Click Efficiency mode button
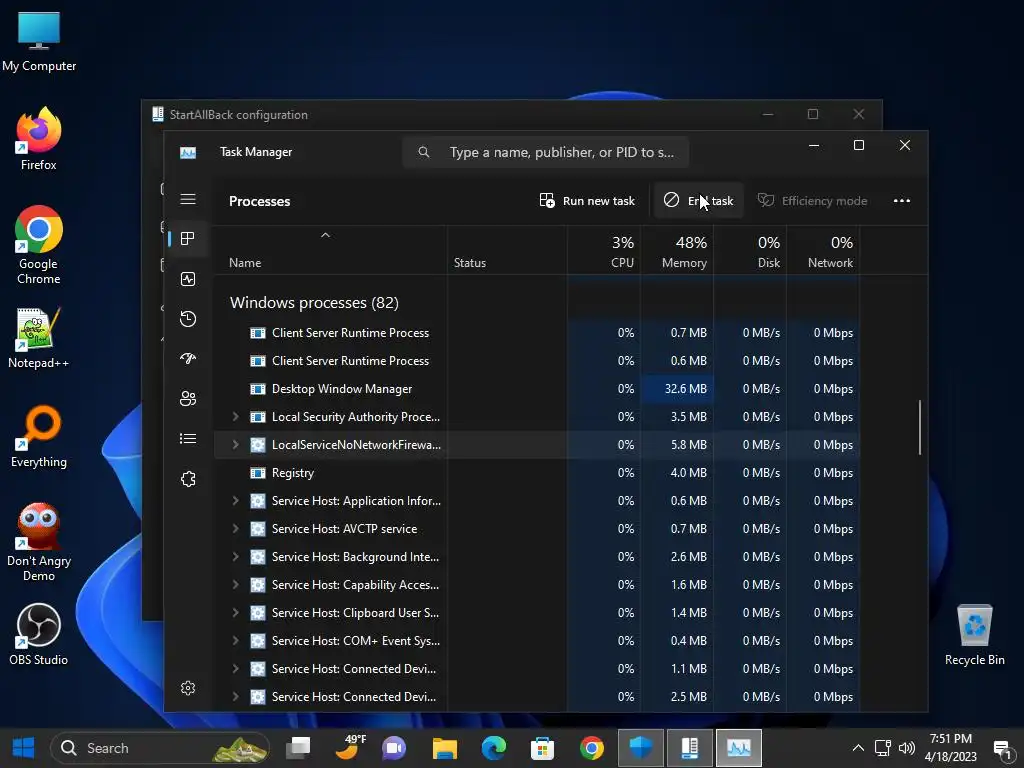The image size is (1024, 768). tap(812, 200)
